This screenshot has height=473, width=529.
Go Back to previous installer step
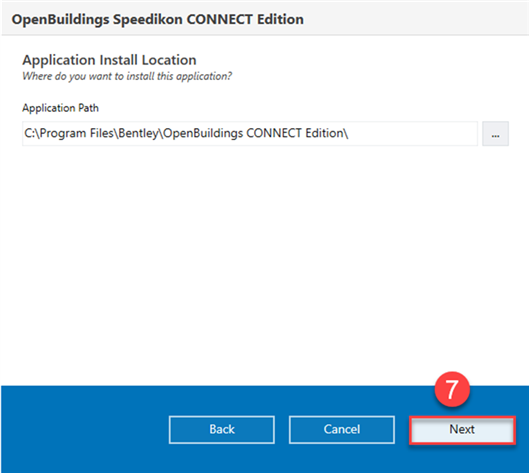tap(222, 430)
